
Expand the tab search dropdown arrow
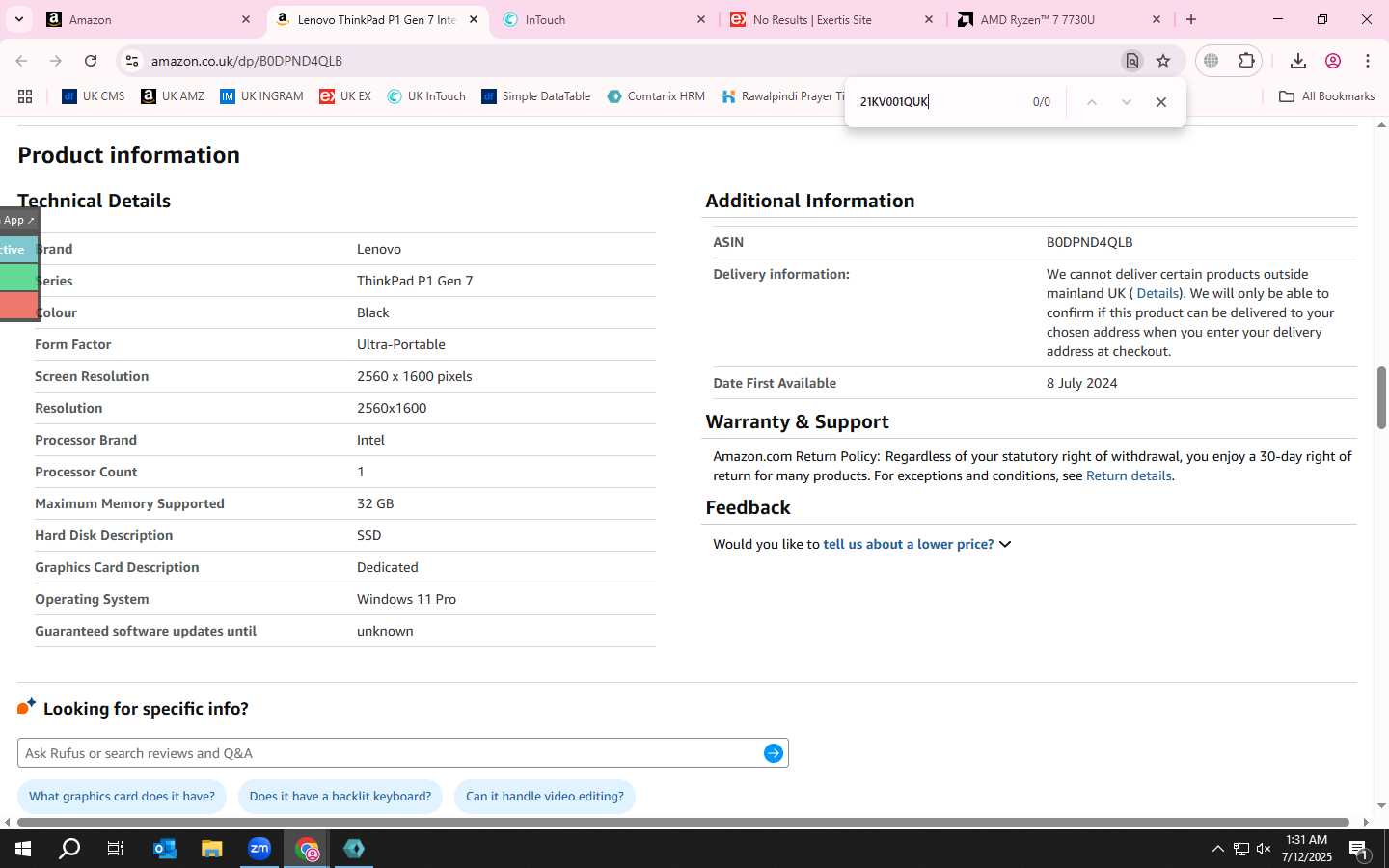[x=18, y=19]
